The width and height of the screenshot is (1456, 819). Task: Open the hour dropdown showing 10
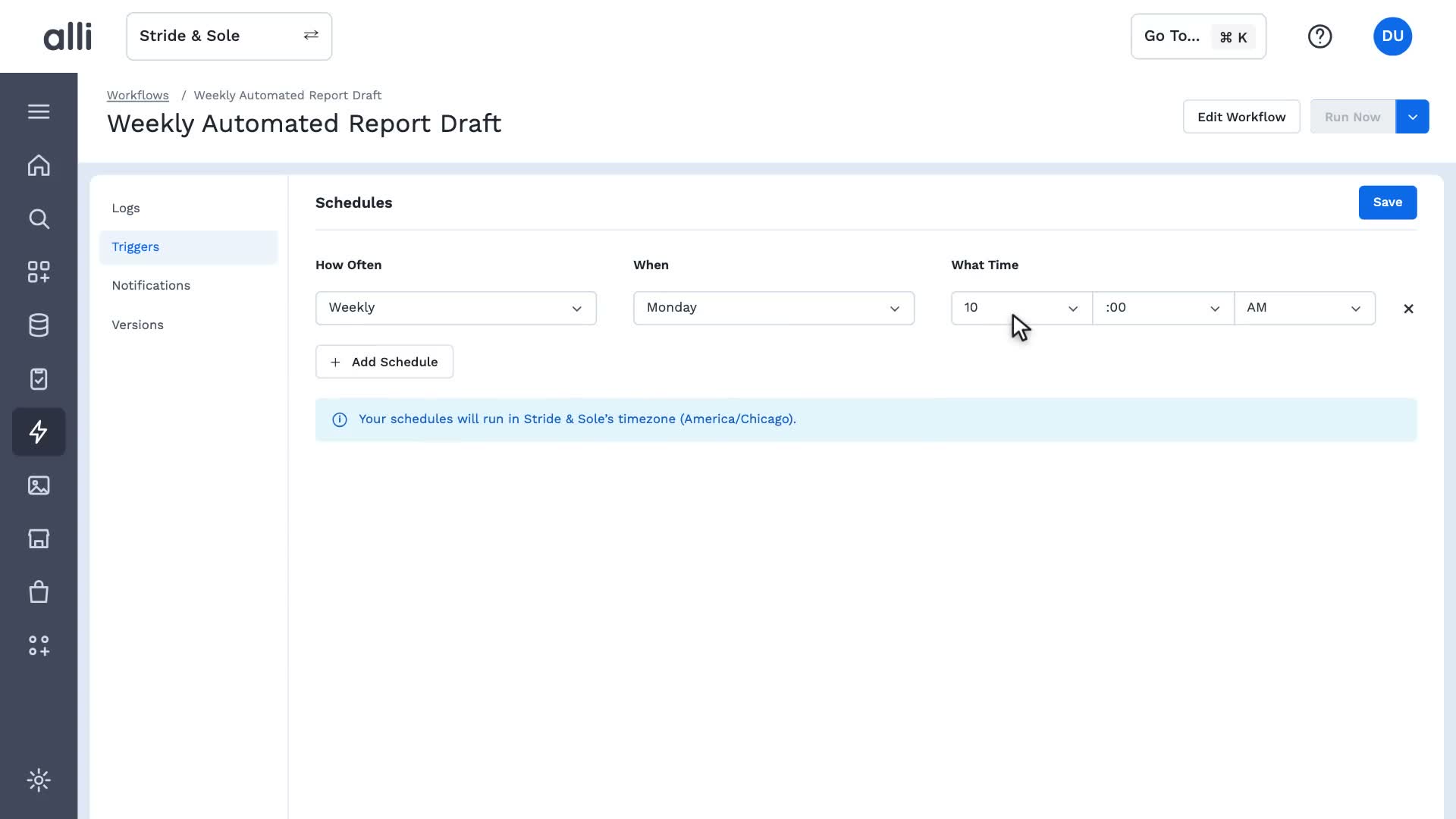(1021, 308)
